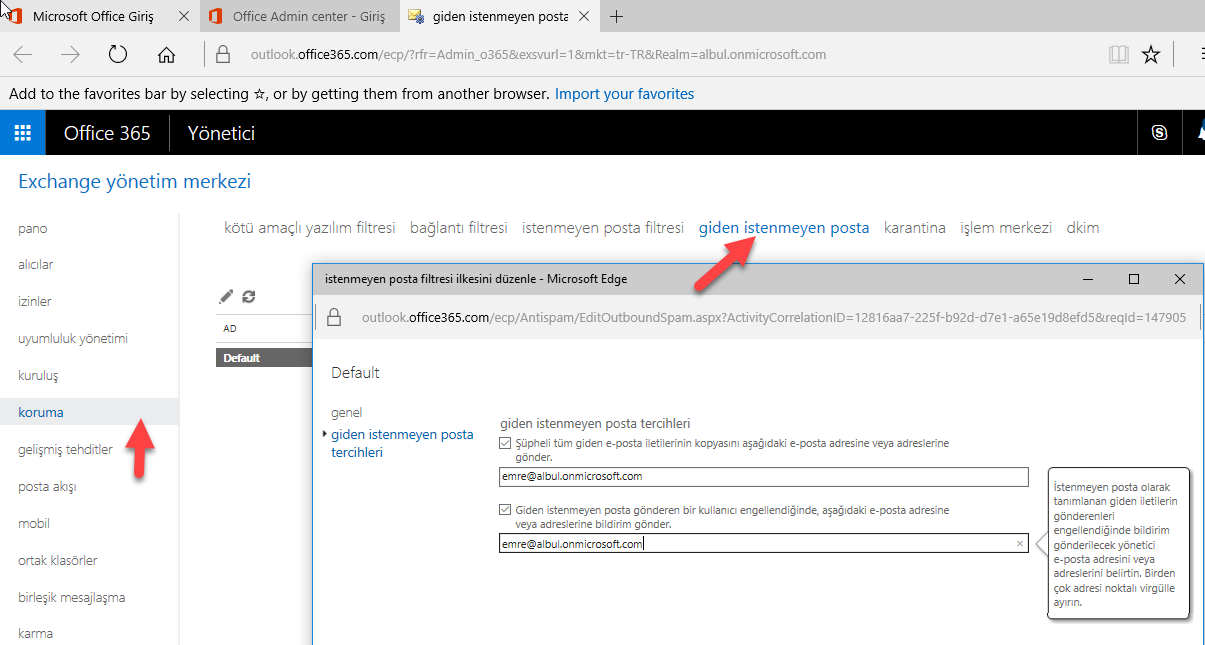
Task: Open genel section in popup
Action: click(x=346, y=413)
